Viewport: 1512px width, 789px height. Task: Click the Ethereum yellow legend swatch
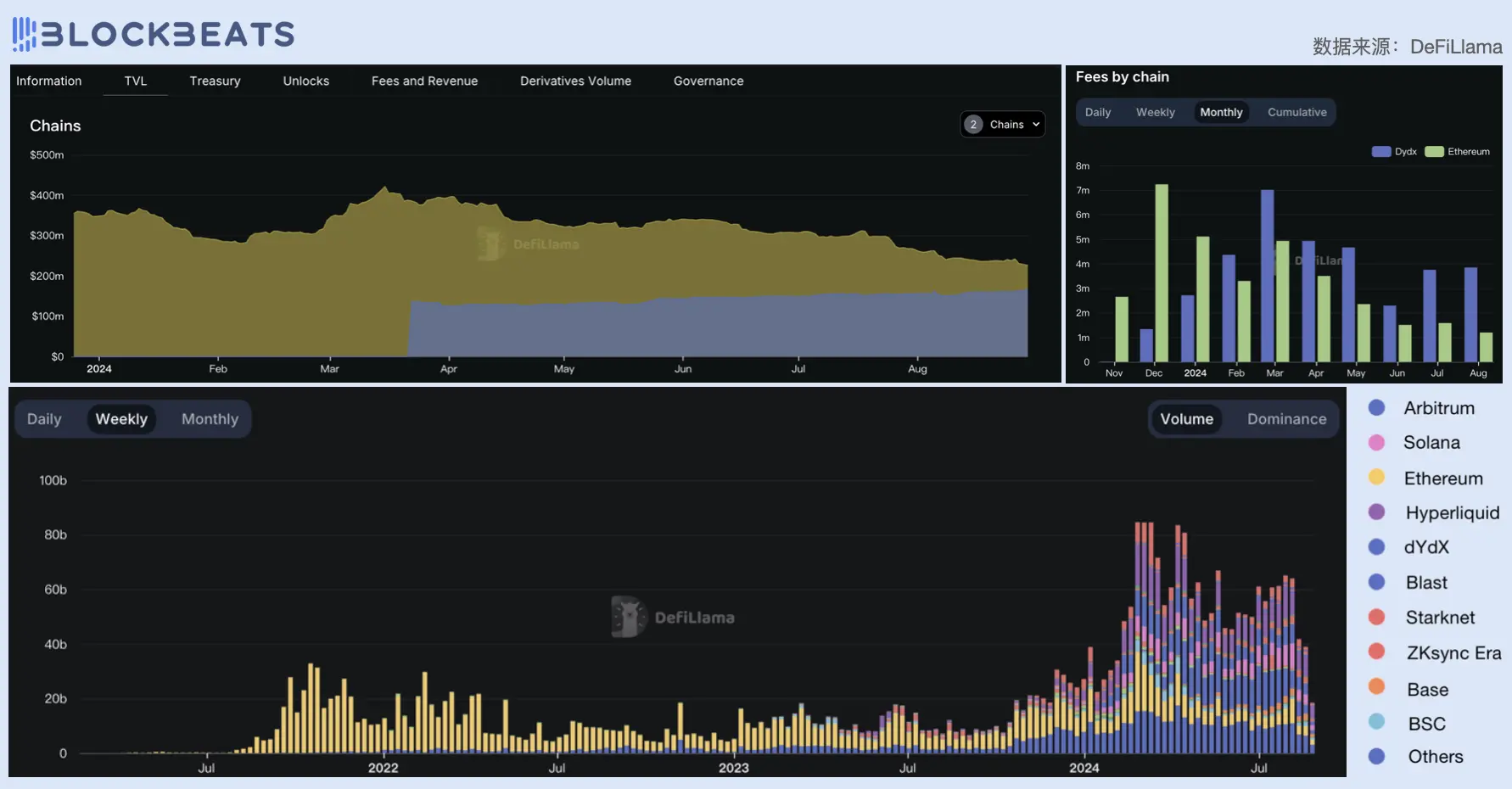click(x=1377, y=478)
